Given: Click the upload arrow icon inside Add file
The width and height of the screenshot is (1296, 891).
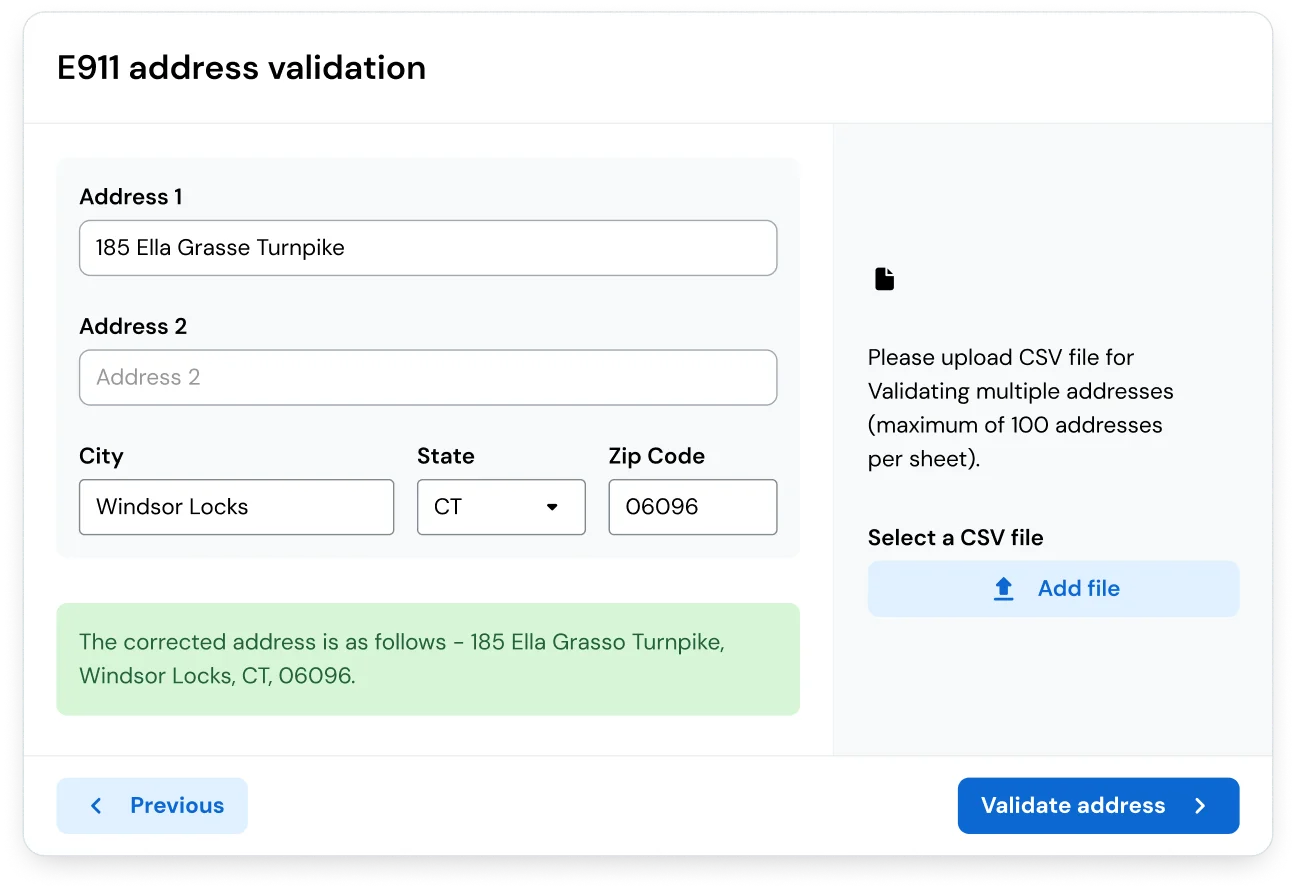Looking at the screenshot, I should pyautogui.click(x=1003, y=589).
